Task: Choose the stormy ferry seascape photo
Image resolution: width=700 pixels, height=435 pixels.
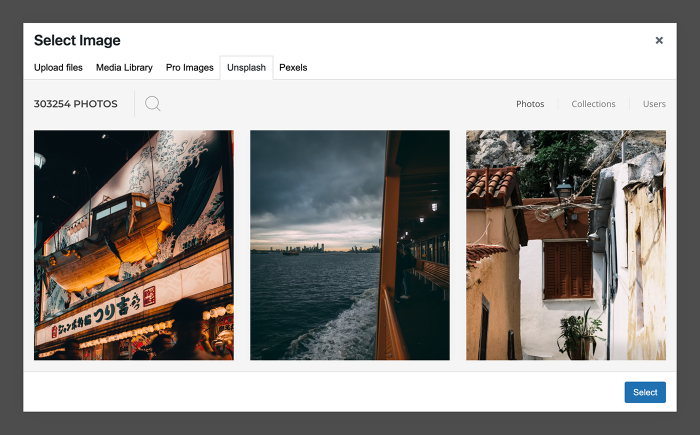Action: click(x=350, y=245)
